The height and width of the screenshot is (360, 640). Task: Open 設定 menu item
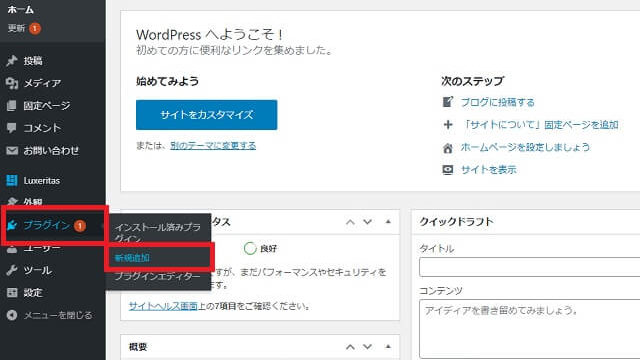tap(33, 293)
